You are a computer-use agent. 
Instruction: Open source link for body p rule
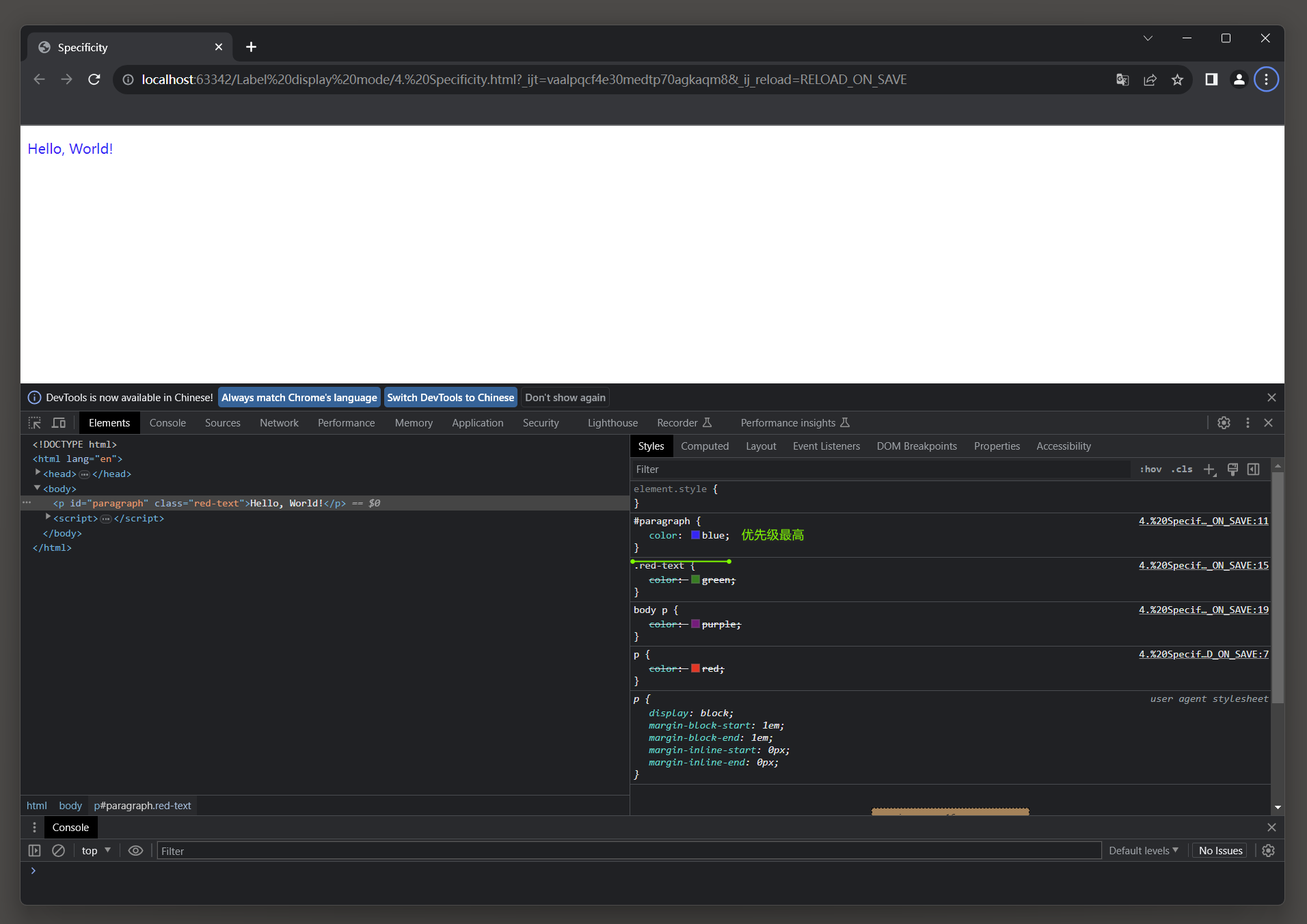pyautogui.click(x=1203, y=610)
